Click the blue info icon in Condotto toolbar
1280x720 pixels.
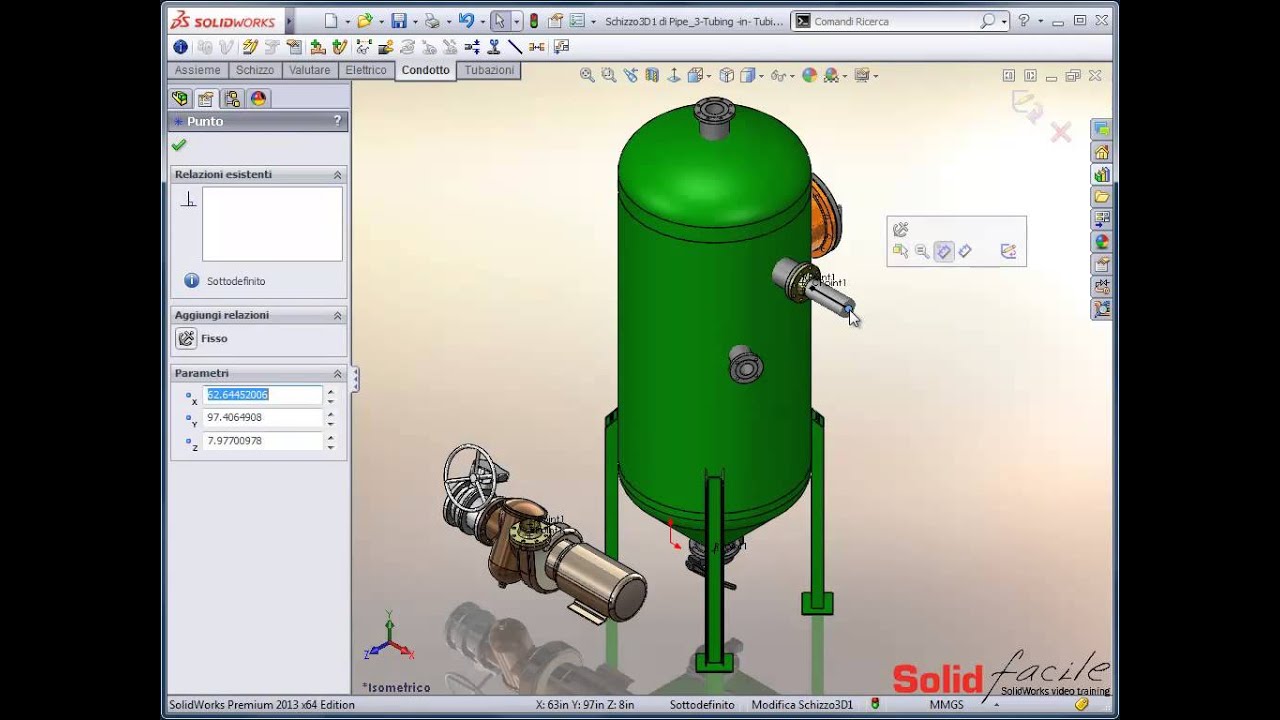[x=180, y=47]
